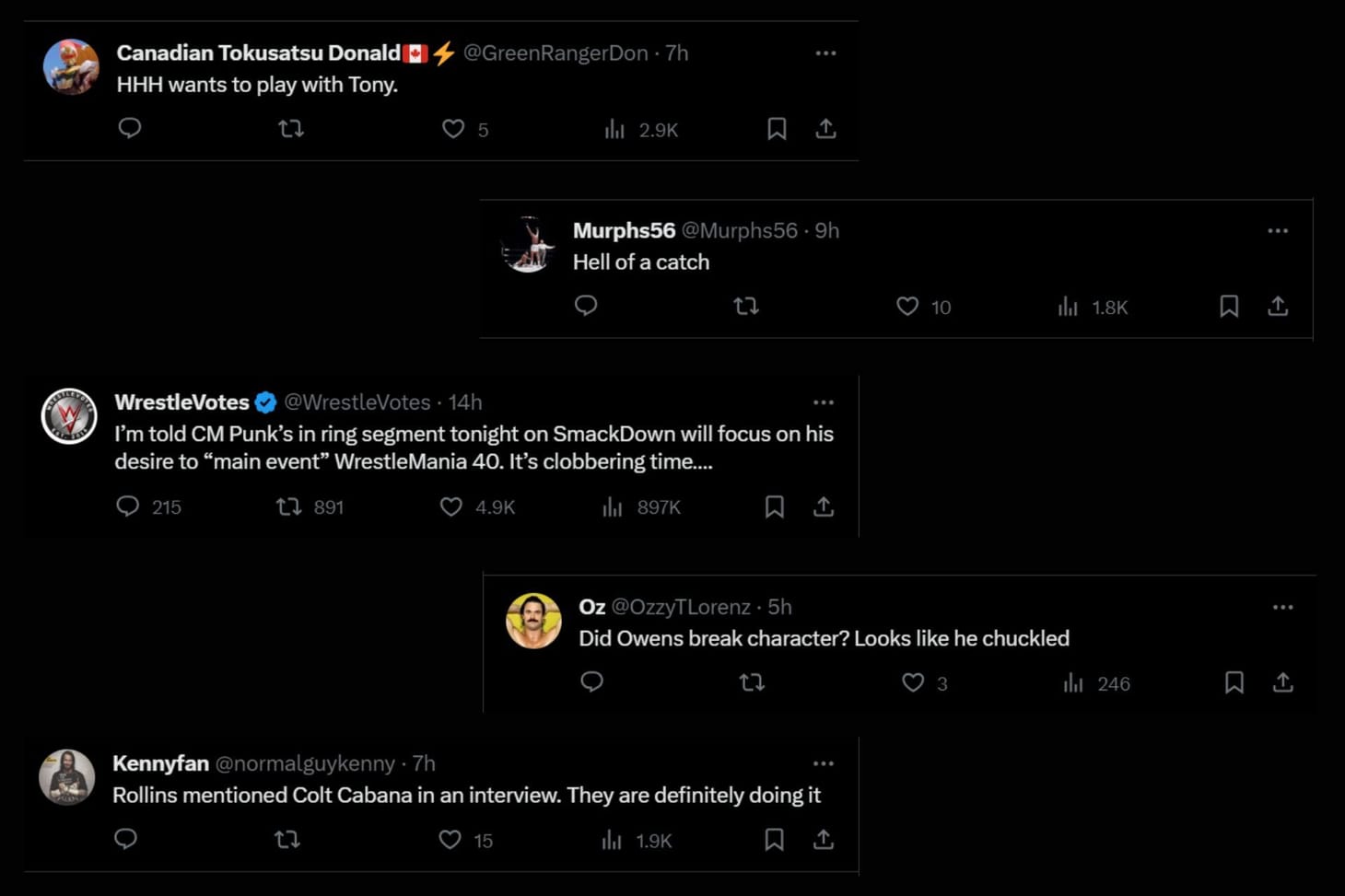Image resolution: width=1345 pixels, height=896 pixels.
Task: Open the Canadian Tokusatsu Donald display name
Action: pyautogui.click(x=258, y=53)
